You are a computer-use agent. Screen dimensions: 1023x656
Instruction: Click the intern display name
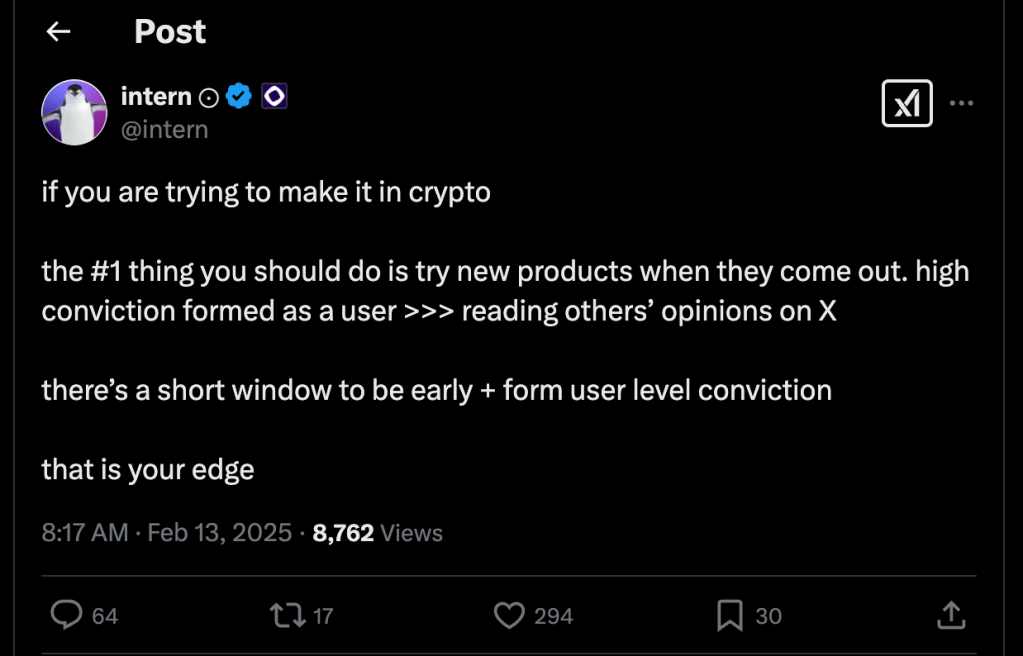155,97
